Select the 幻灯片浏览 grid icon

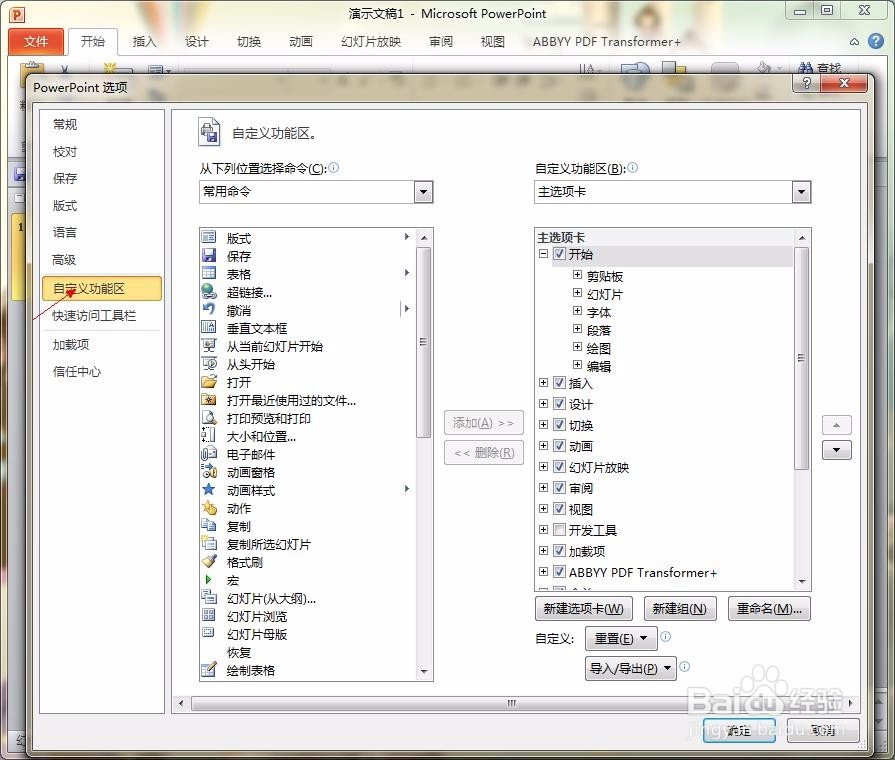pos(209,615)
